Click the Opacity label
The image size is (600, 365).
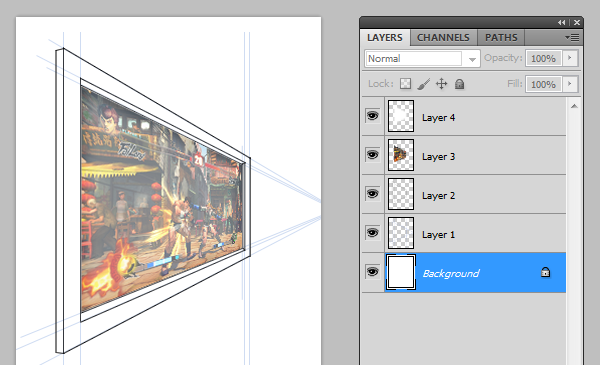coord(503,58)
